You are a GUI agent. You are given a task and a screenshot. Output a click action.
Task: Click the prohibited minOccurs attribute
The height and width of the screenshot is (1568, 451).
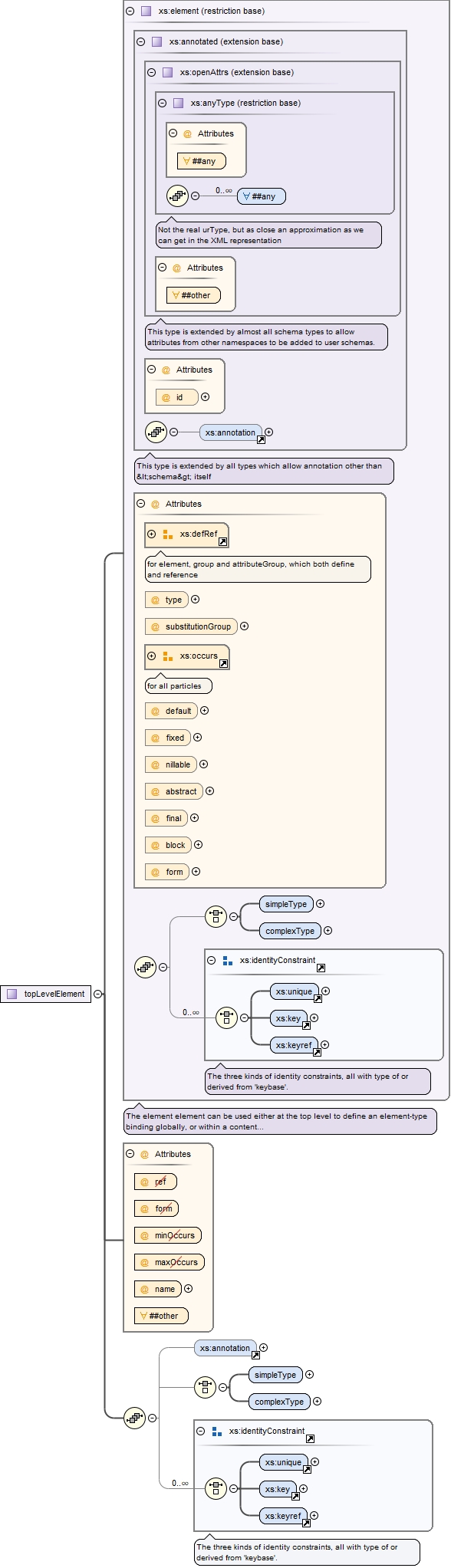pos(167,1235)
